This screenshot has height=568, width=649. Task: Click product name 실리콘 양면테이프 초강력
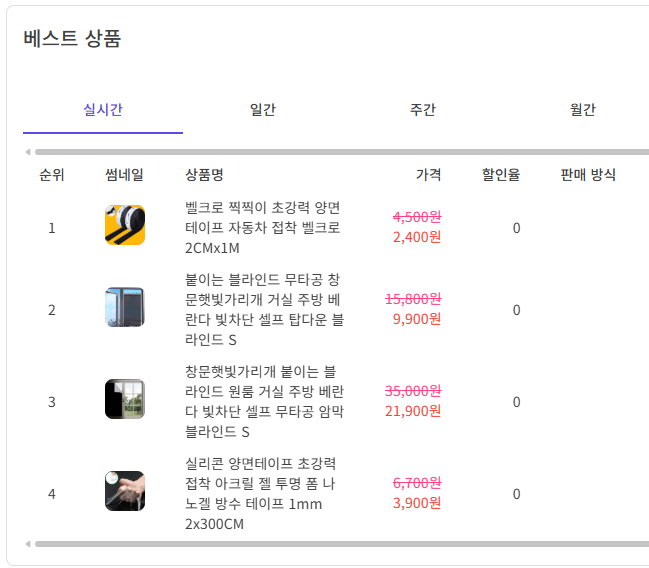(x=261, y=493)
